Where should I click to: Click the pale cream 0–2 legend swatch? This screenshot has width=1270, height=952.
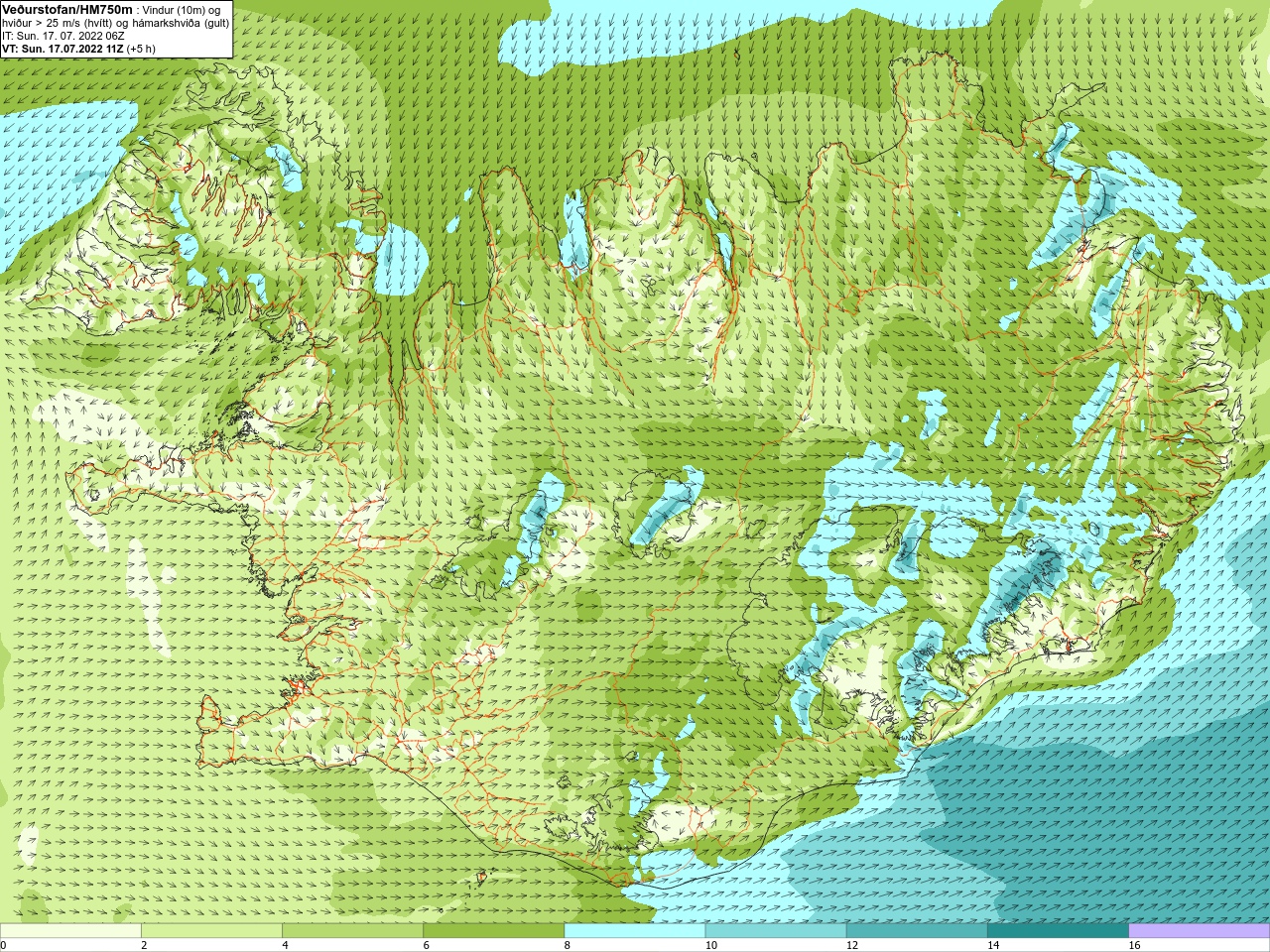70,930
